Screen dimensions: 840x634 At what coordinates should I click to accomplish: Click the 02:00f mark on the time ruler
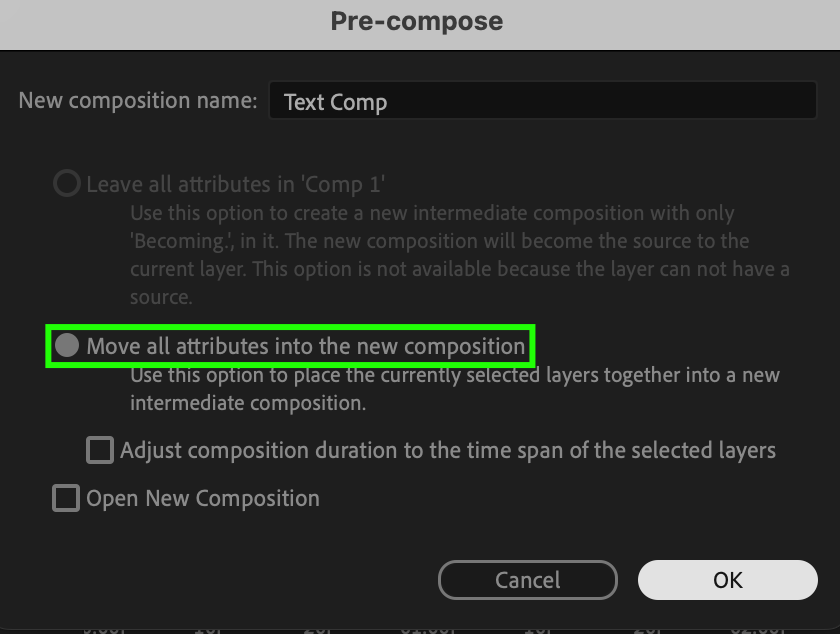tap(757, 628)
